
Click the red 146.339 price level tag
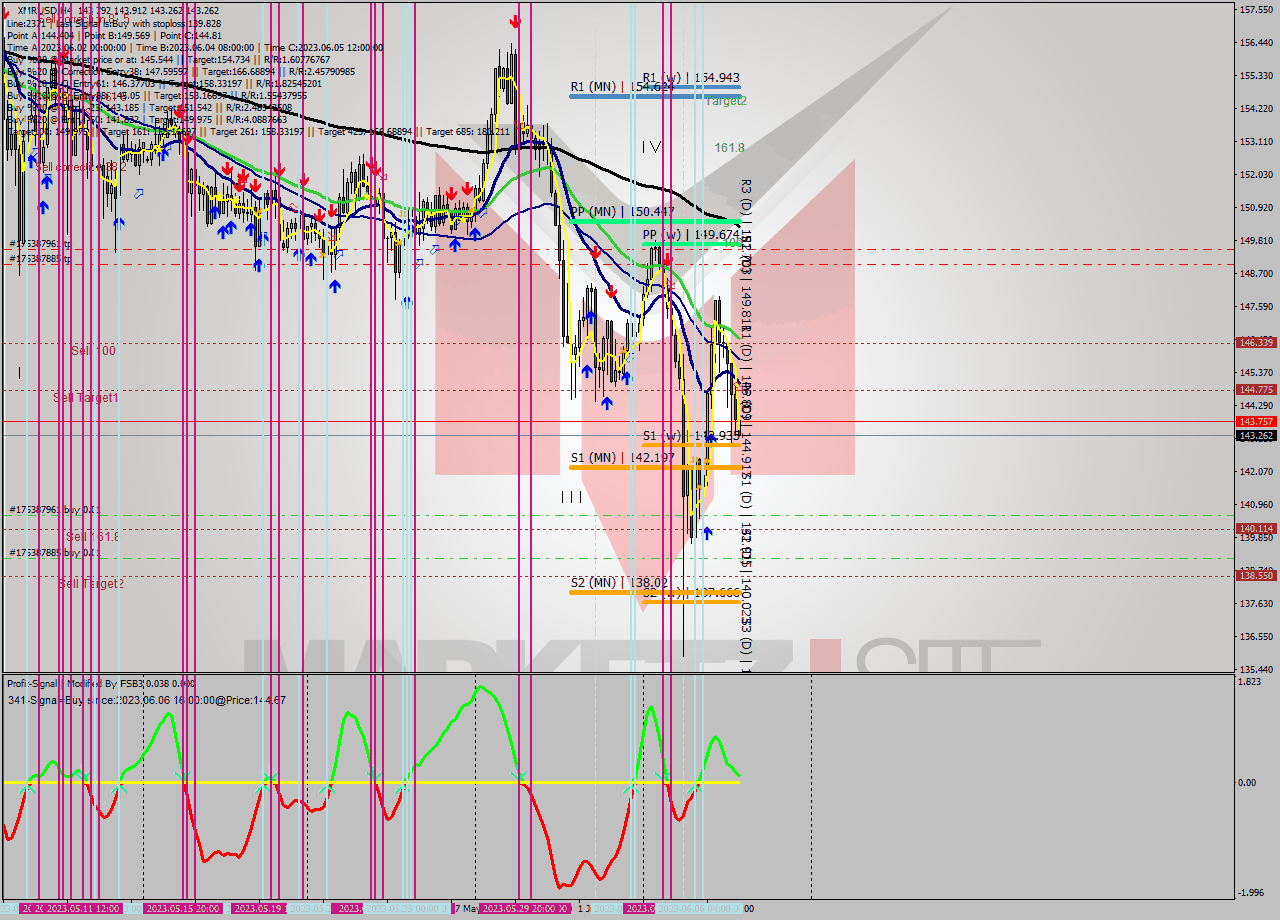coord(1255,342)
